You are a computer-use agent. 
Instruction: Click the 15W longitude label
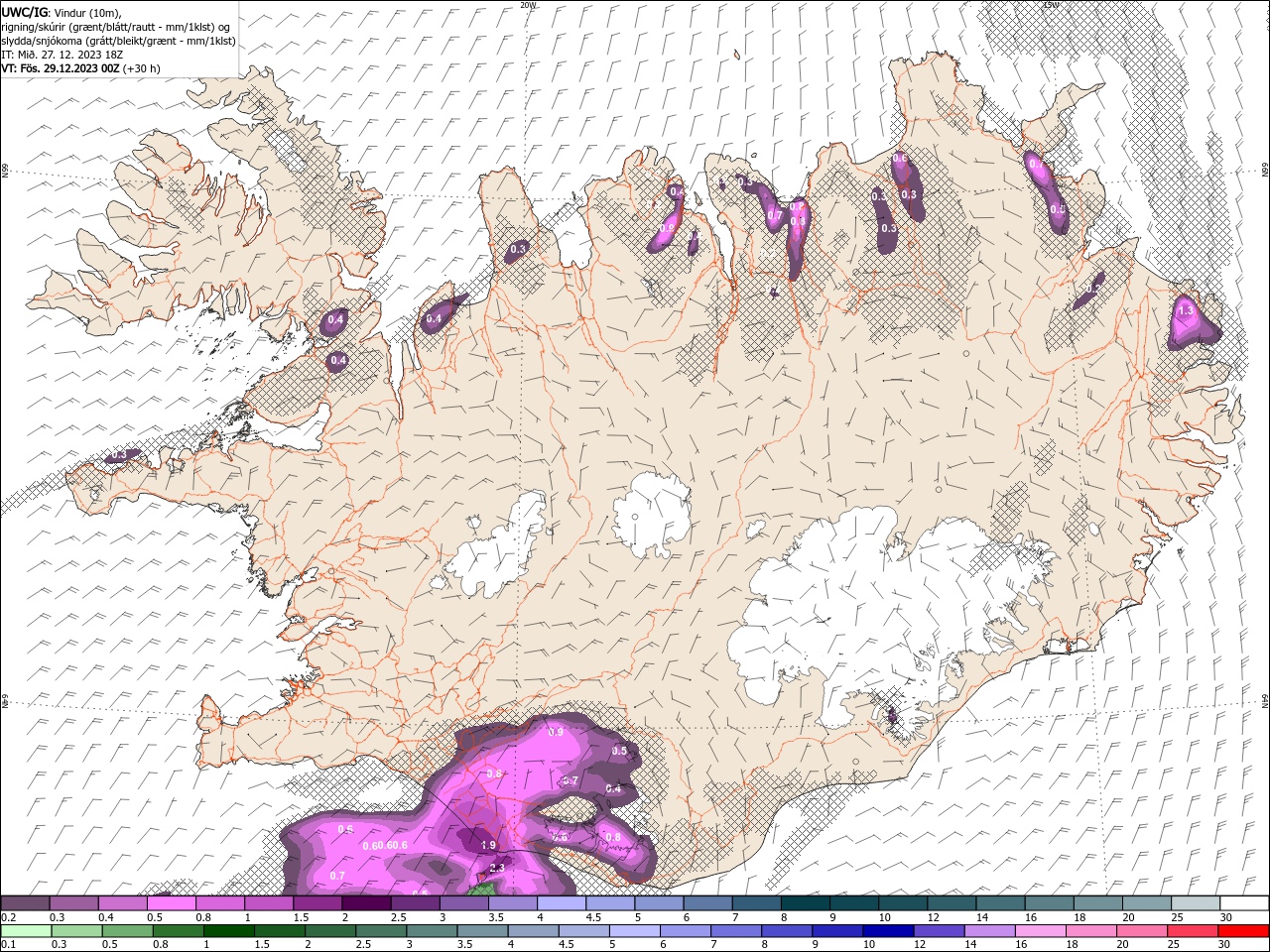tap(1050, 5)
